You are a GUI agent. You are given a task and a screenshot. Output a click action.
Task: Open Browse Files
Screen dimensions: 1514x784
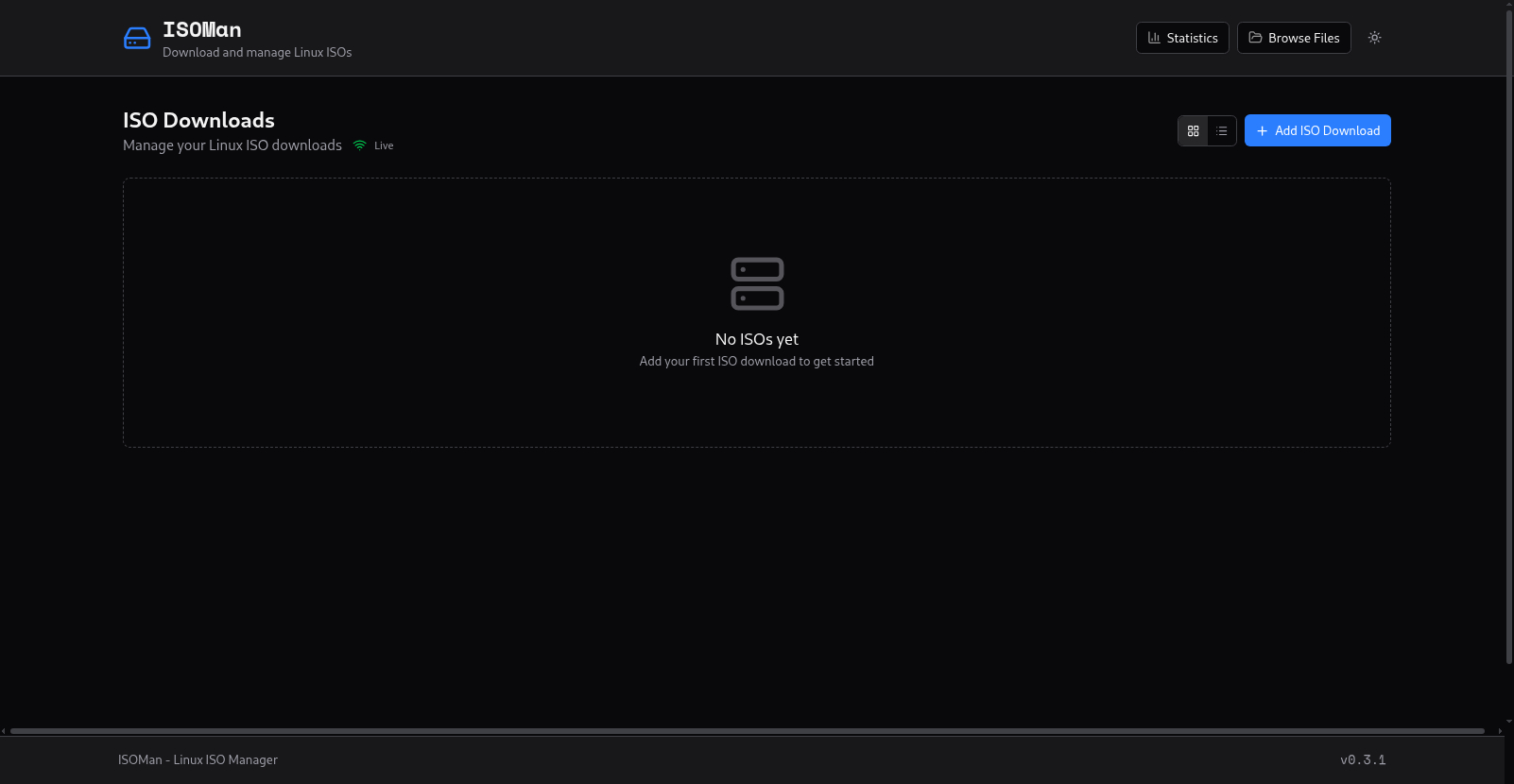[x=1294, y=38]
